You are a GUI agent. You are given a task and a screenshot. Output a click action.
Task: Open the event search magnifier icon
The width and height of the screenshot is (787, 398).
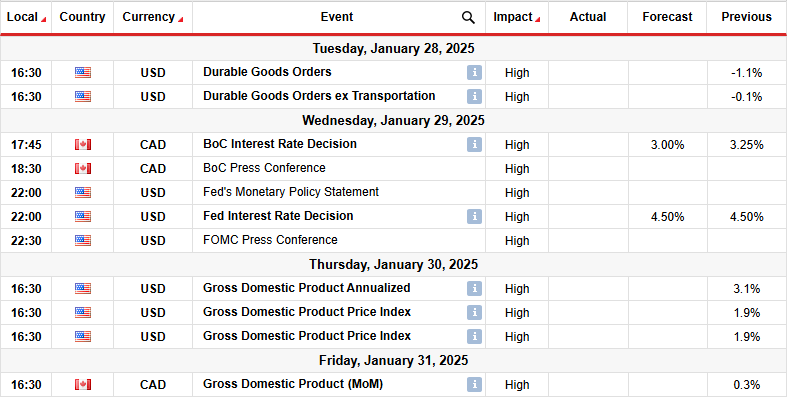[468, 18]
